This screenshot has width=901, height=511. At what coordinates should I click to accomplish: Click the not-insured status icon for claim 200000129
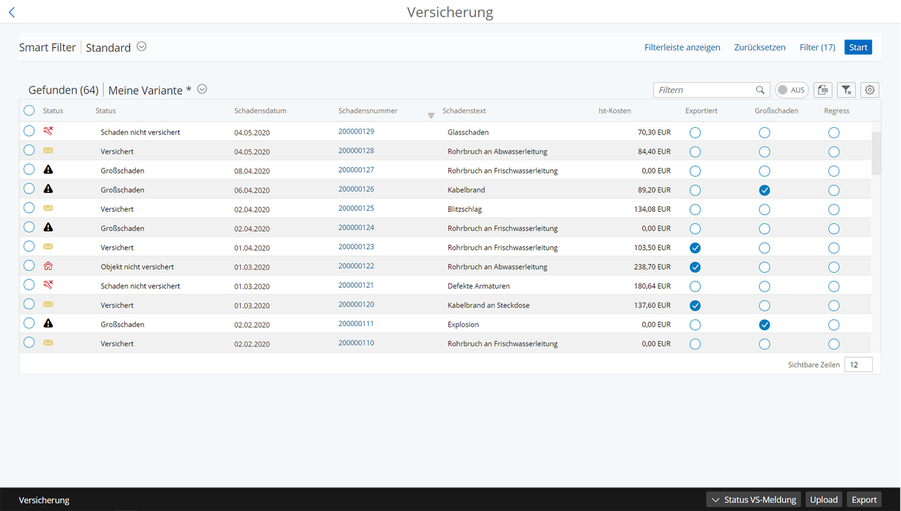coord(48,131)
